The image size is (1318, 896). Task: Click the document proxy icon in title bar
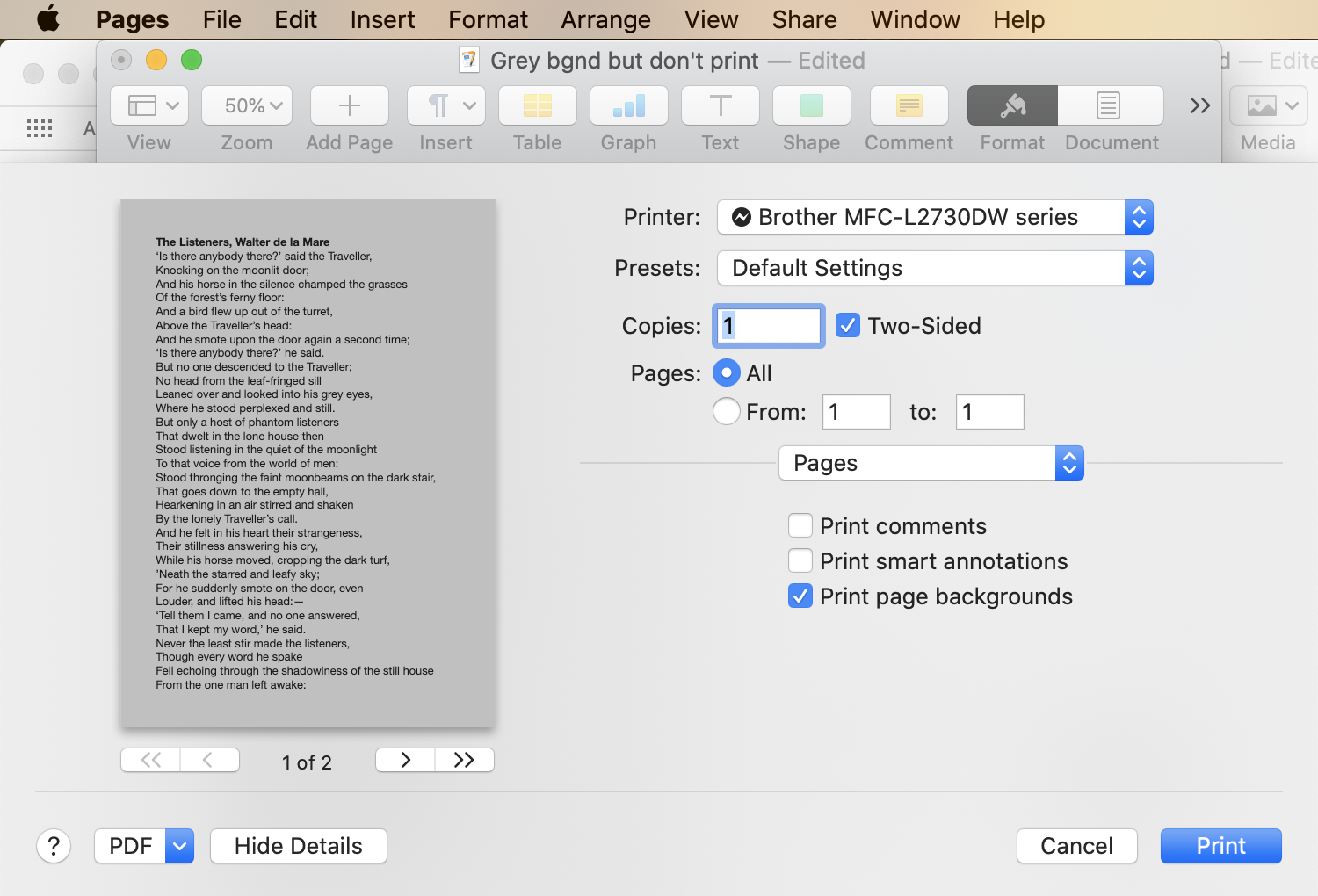tap(469, 60)
